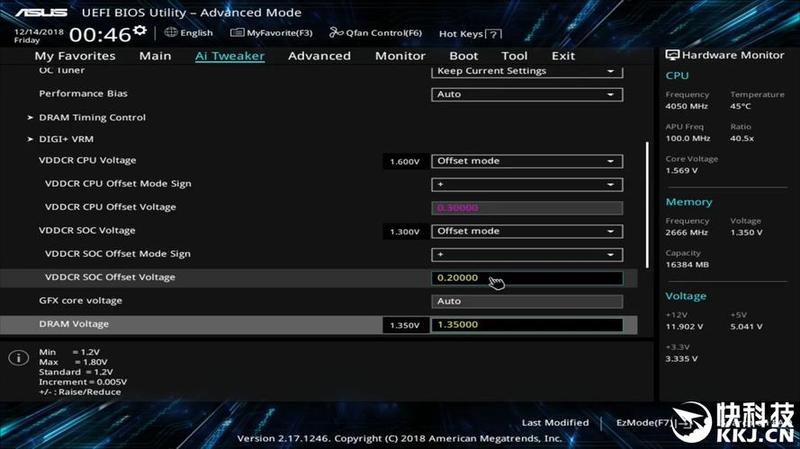This screenshot has width=800, height=449.
Task: Open VDDCR SOC Voltage mode dropdown
Action: point(527,231)
